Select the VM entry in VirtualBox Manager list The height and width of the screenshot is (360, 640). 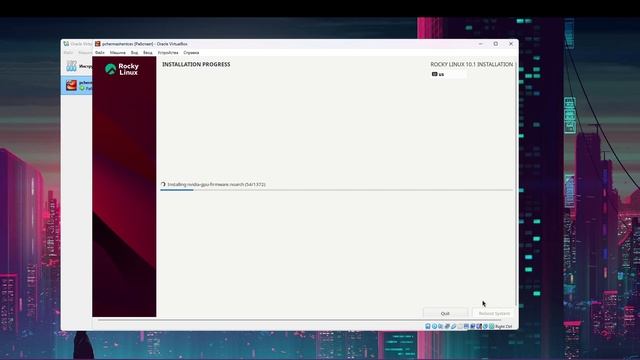77,85
